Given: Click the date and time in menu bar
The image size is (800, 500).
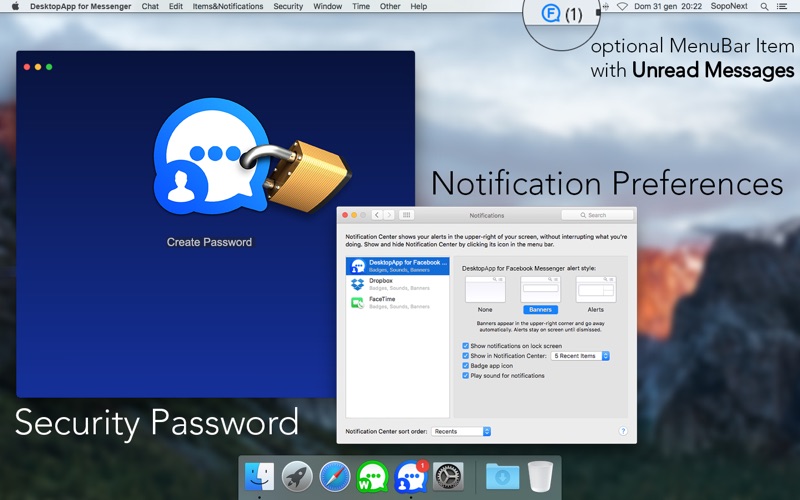Looking at the screenshot, I should coord(668,7).
